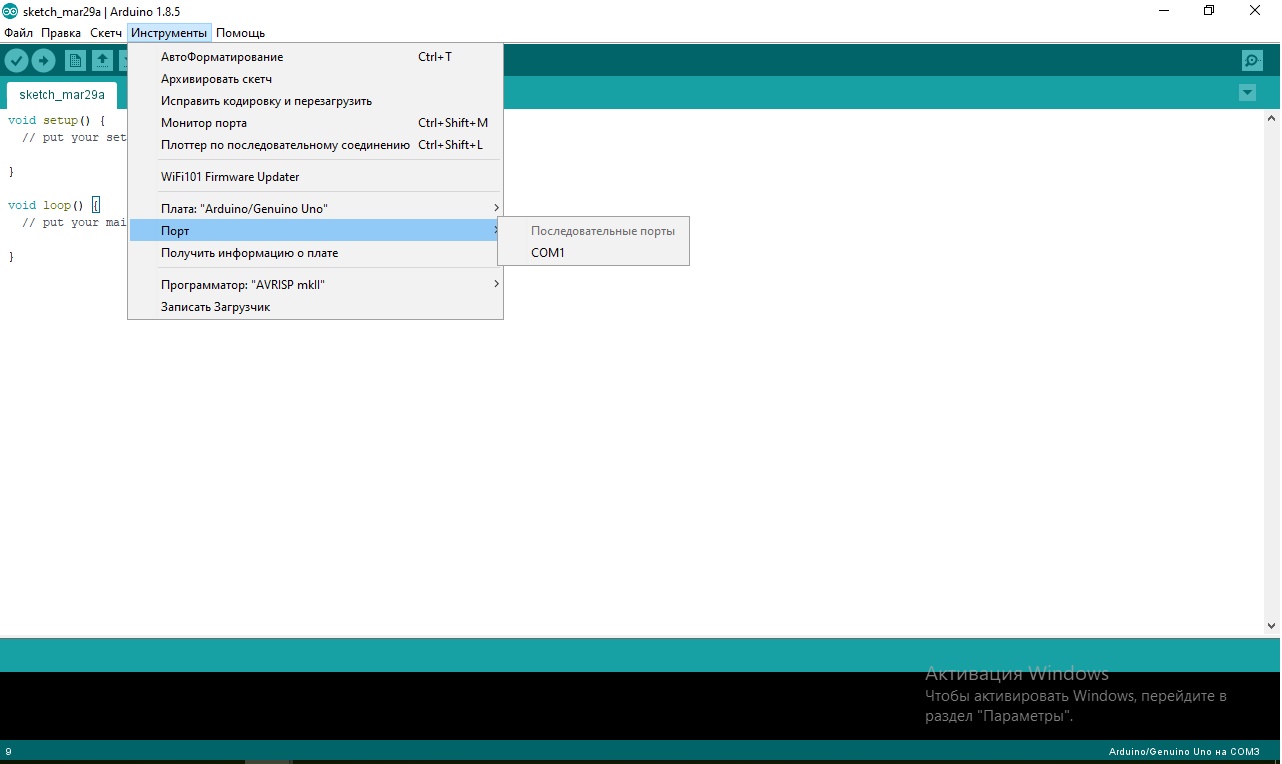1282x764 pixels.
Task: Minimize the Arduino window
Action: tap(1164, 11)
